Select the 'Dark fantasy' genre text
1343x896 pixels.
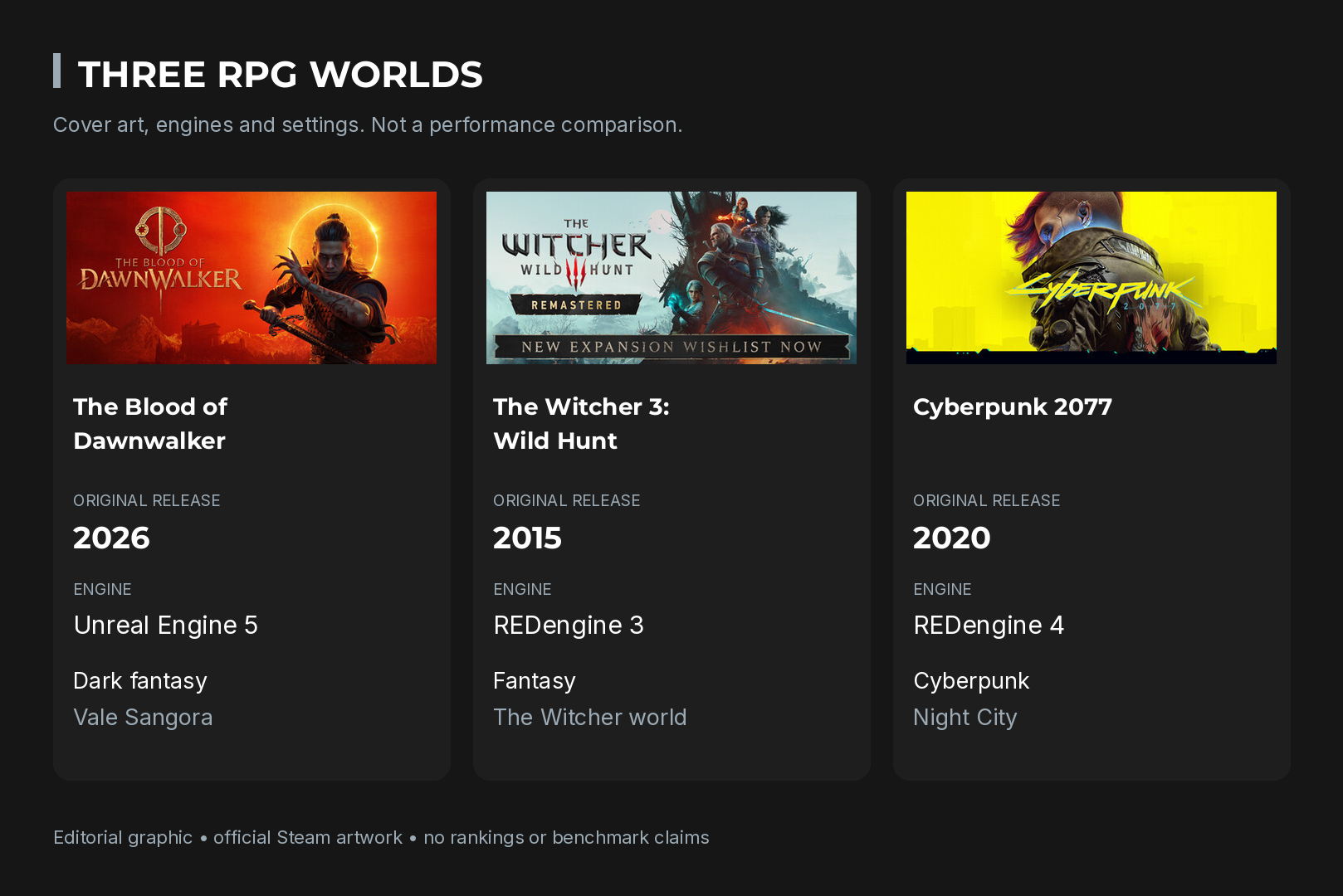click(140, 681)
